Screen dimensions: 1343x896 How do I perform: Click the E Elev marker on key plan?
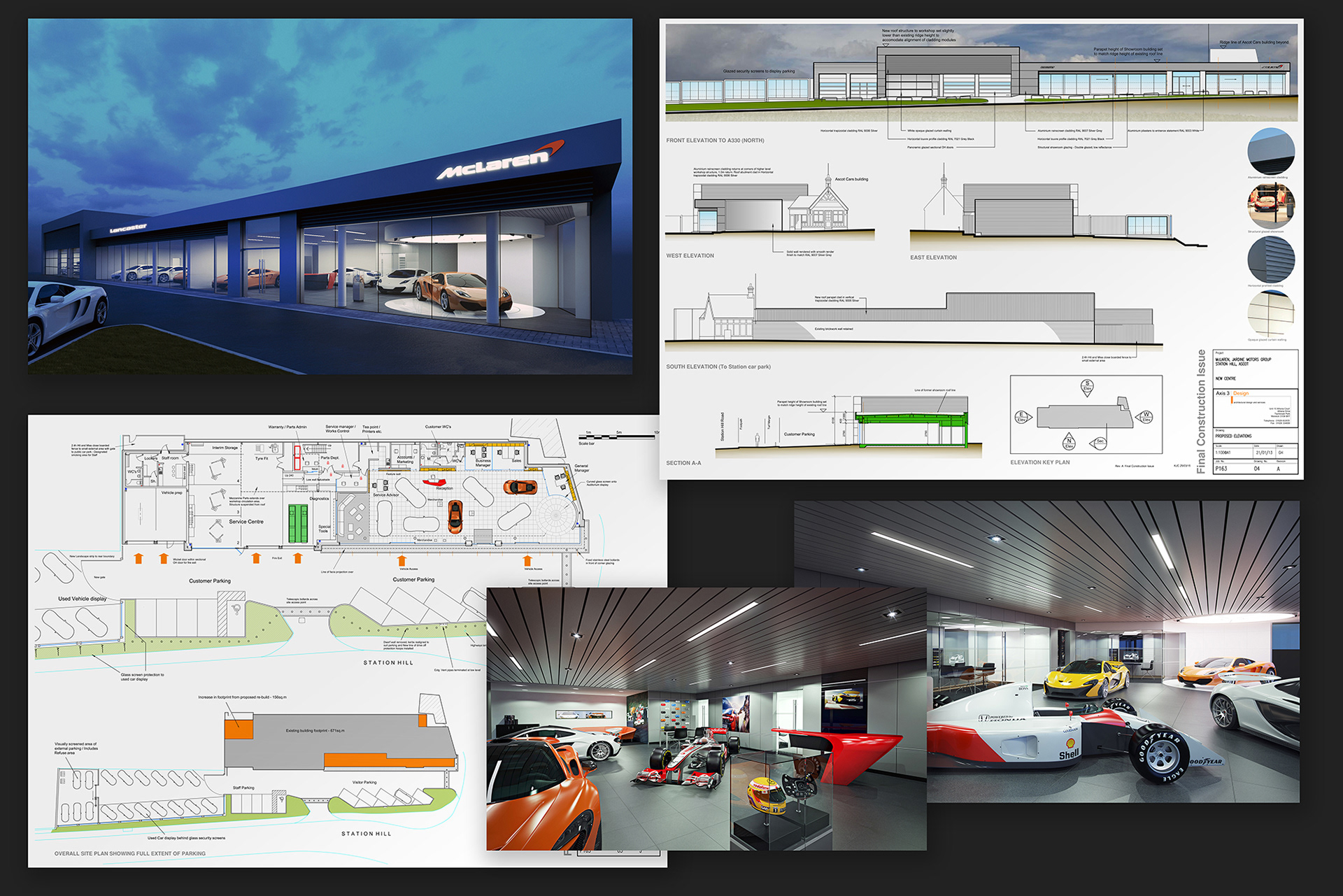point(1021,418)
